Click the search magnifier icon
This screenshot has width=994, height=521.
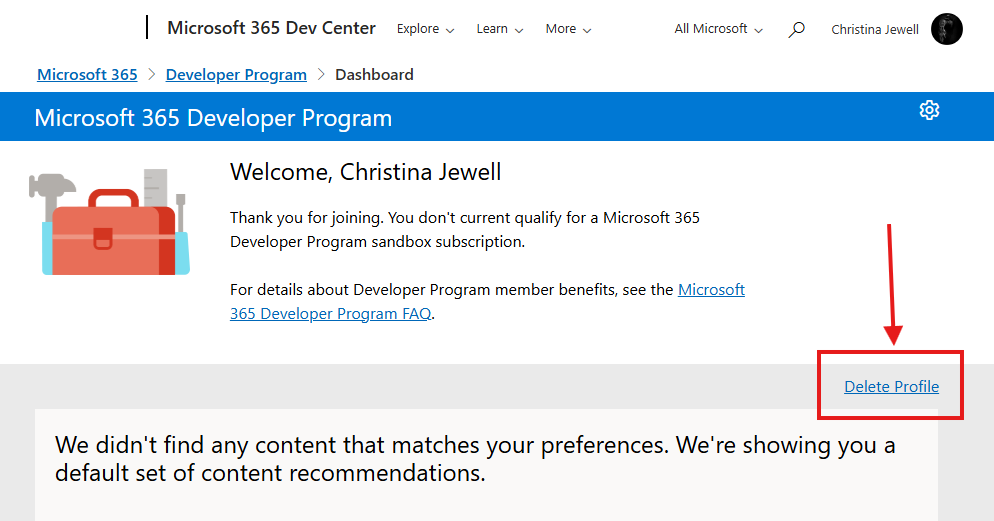pyautogui.click(x=796, y=29)
